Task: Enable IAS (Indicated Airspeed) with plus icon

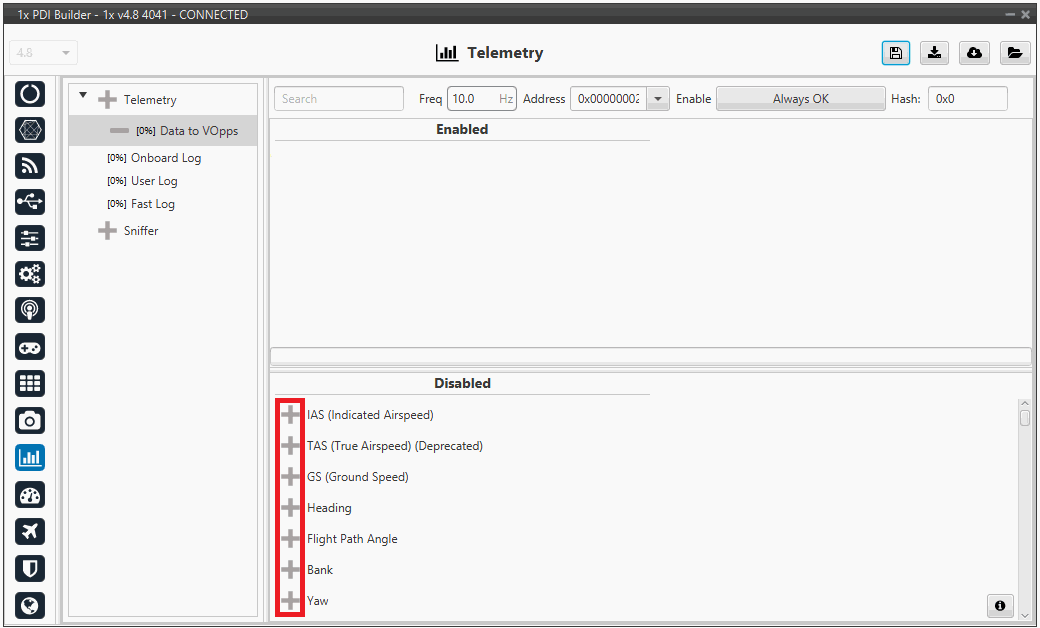Action: tap(290, 415)
